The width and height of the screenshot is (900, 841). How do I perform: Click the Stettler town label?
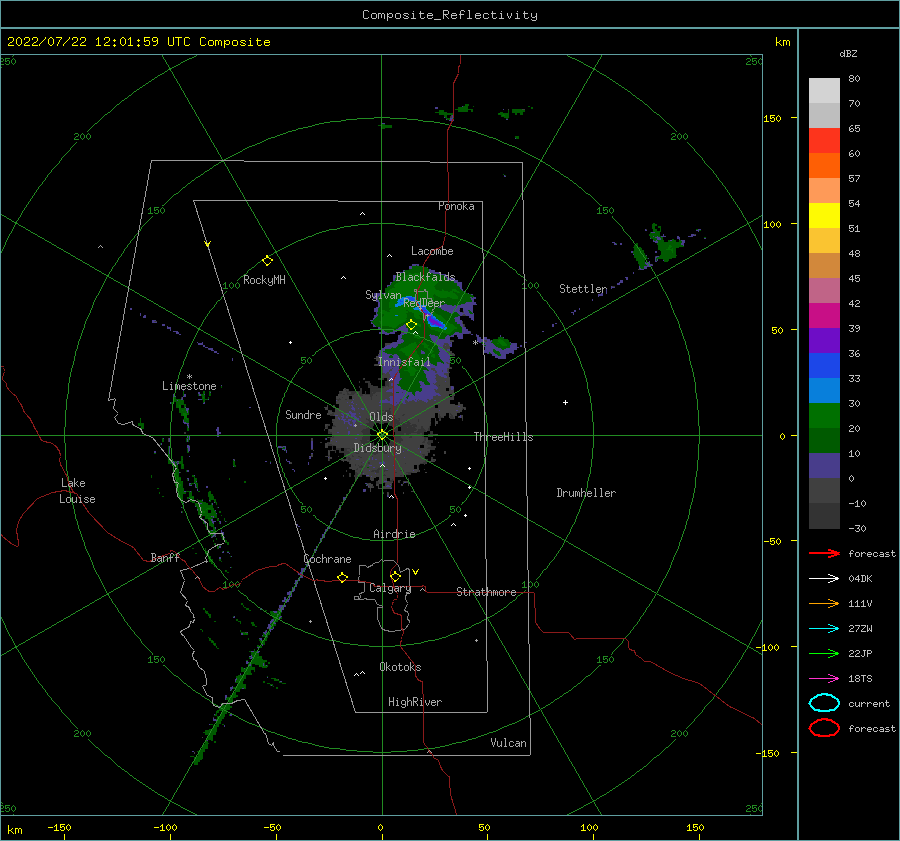(583, 289)
